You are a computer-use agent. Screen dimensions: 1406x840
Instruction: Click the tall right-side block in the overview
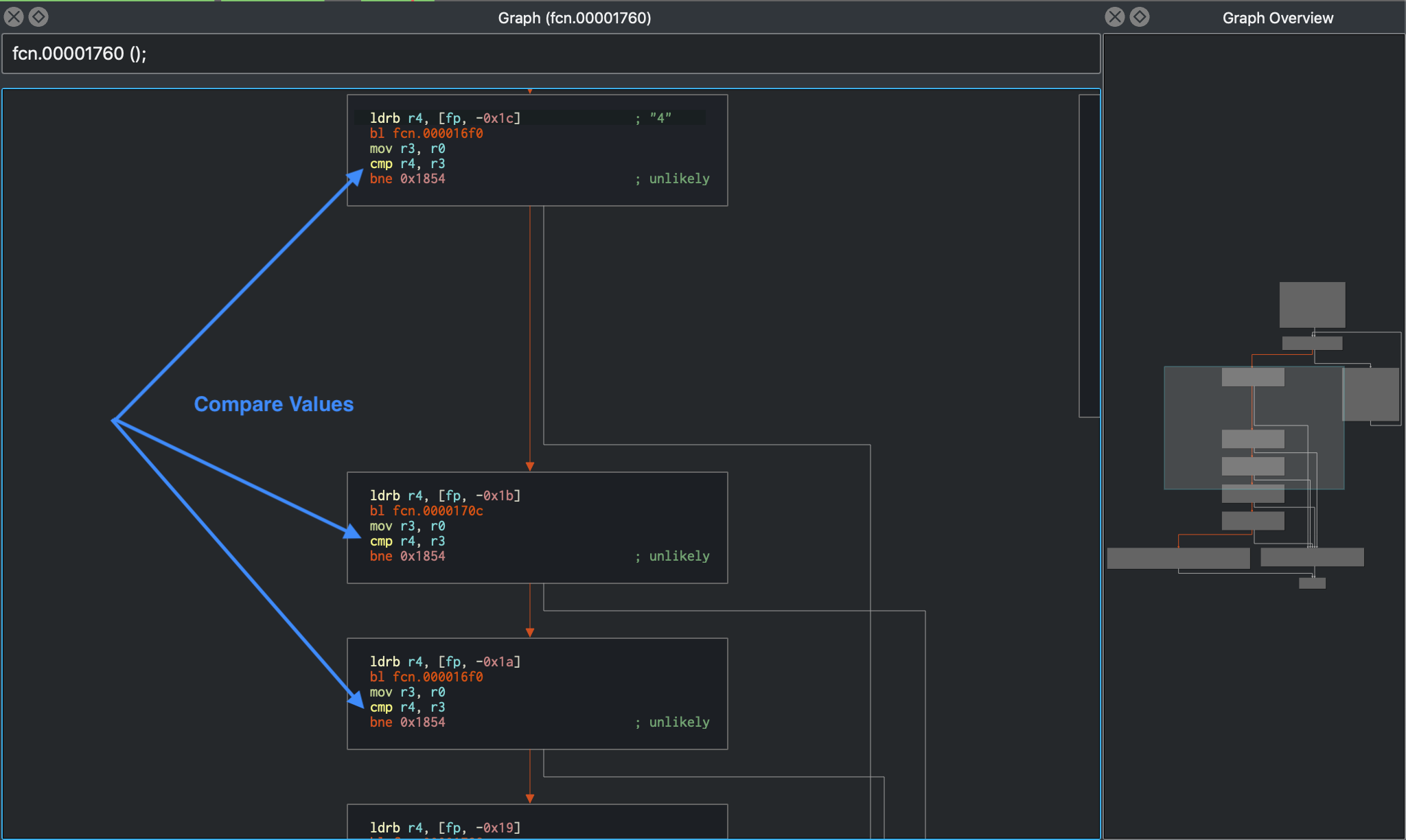[1370, 394]
